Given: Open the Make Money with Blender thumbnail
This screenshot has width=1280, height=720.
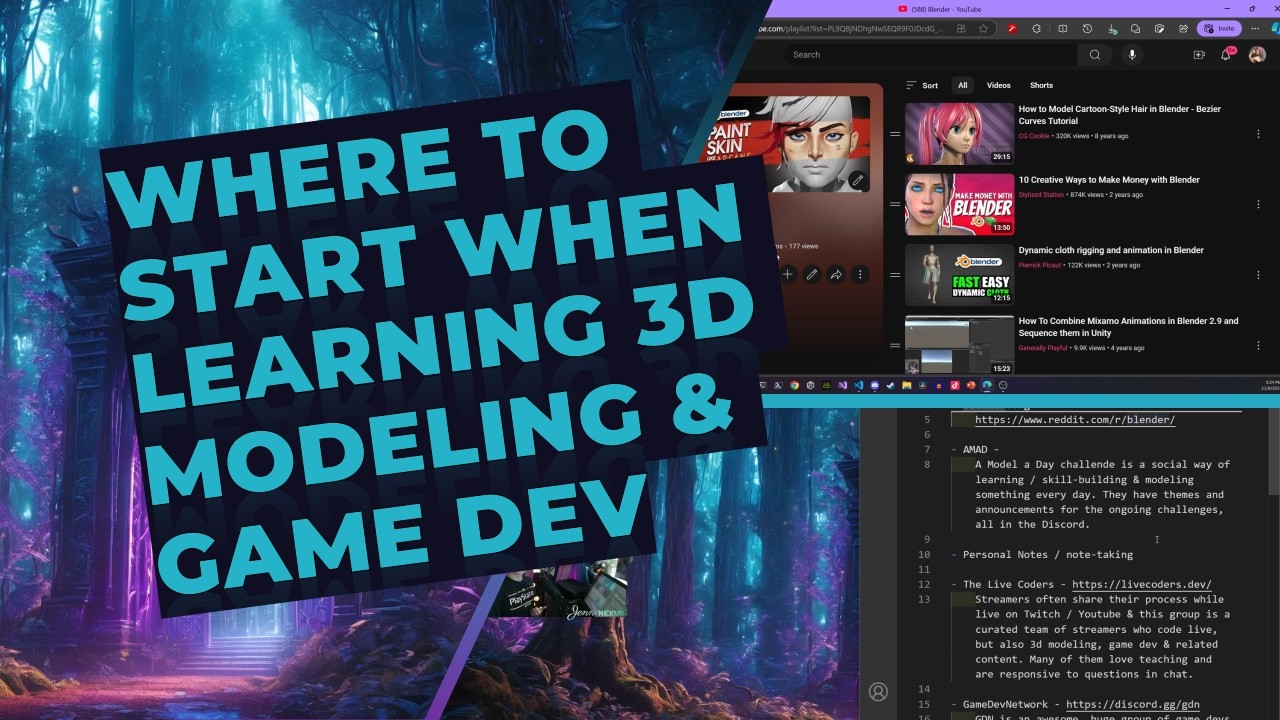Looking at the screenshot, I should [959, 204].
